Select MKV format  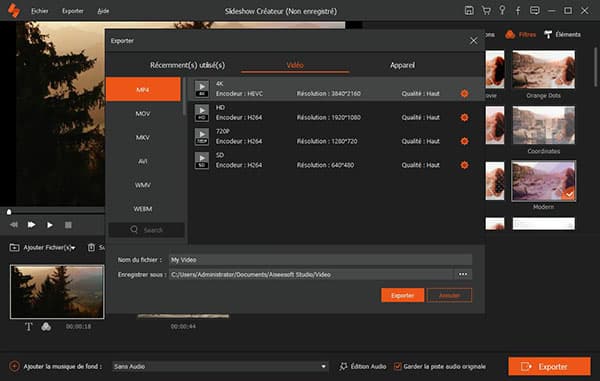[143, 137]
